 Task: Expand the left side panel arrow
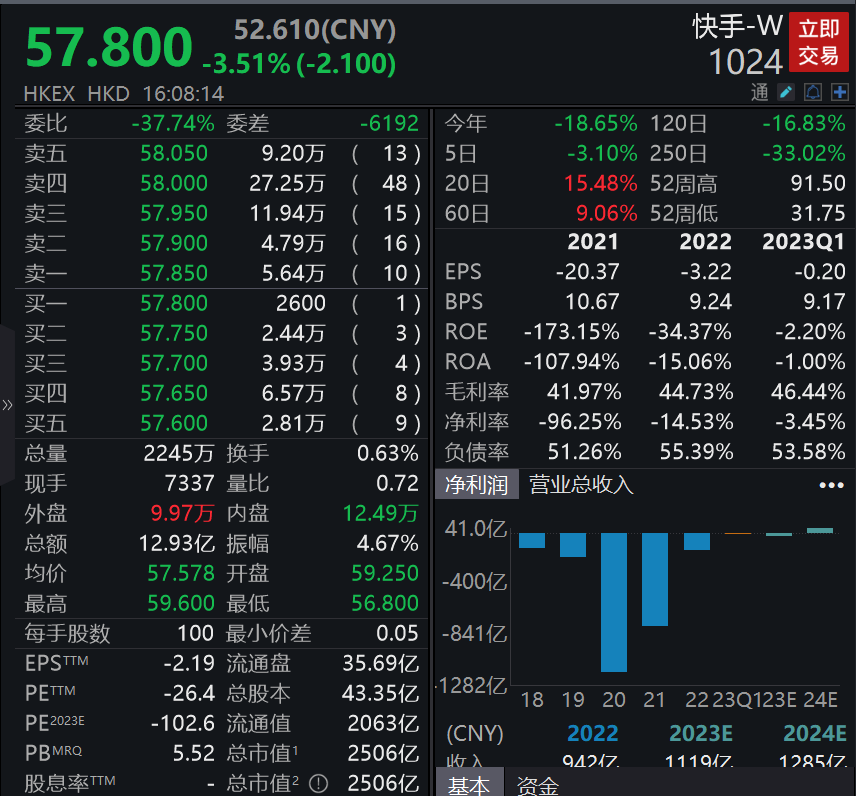click(x=7, y=405)
